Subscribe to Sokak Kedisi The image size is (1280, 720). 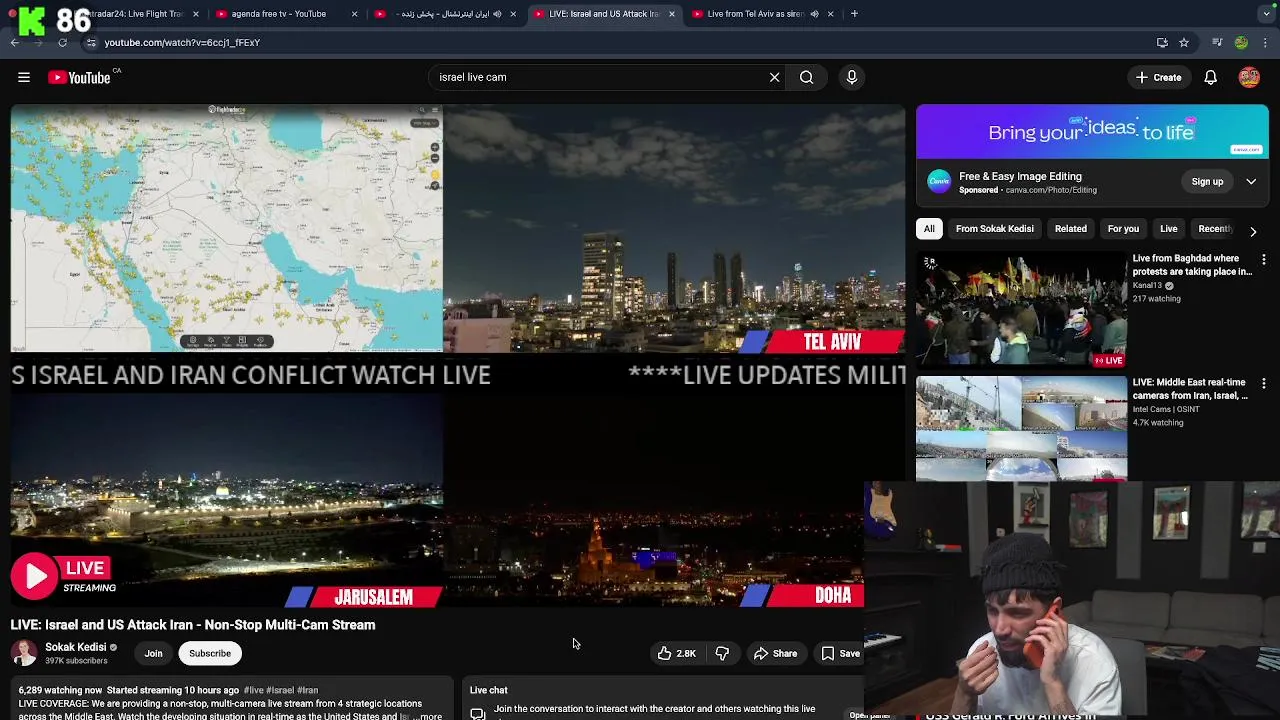[210, 653]
